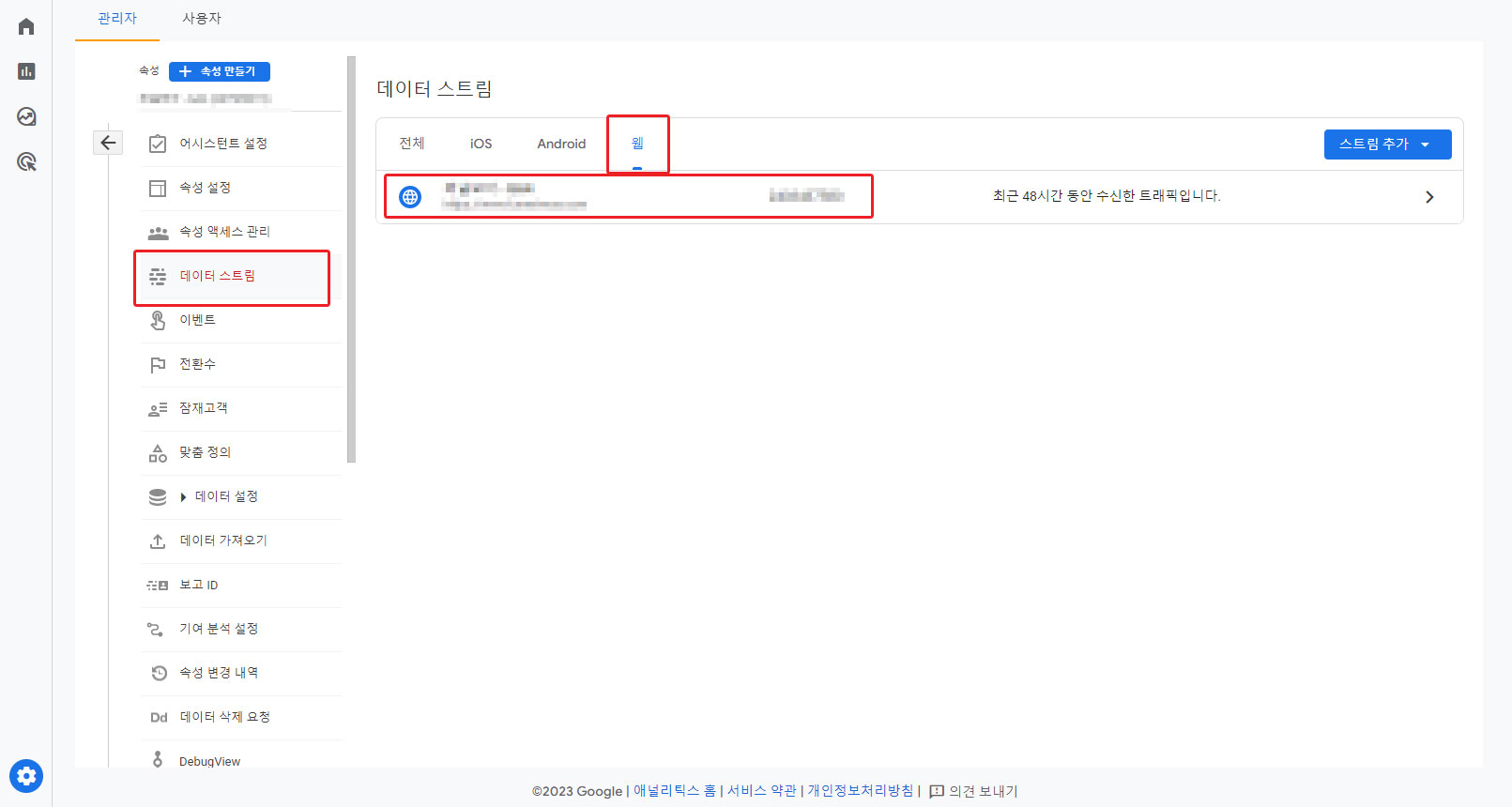Image resolution: width=1512 pixels, height=807 pixels.
Task: Click the Admin gear icon
Action: 26,776
